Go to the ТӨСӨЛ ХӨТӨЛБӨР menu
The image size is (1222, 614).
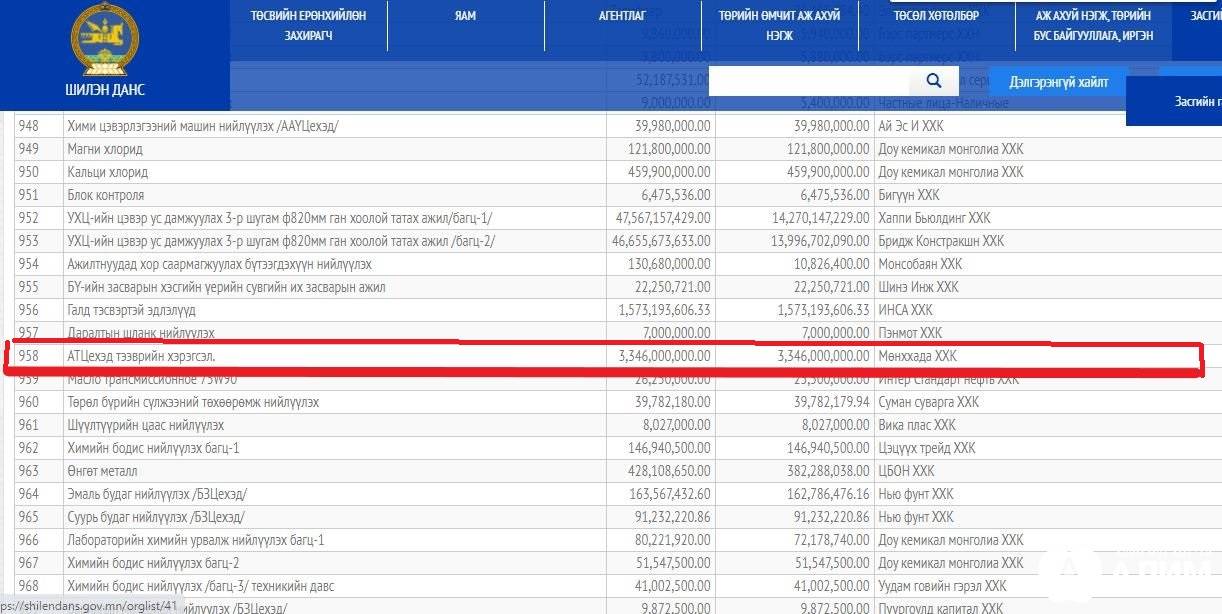(x=935, y=16)
